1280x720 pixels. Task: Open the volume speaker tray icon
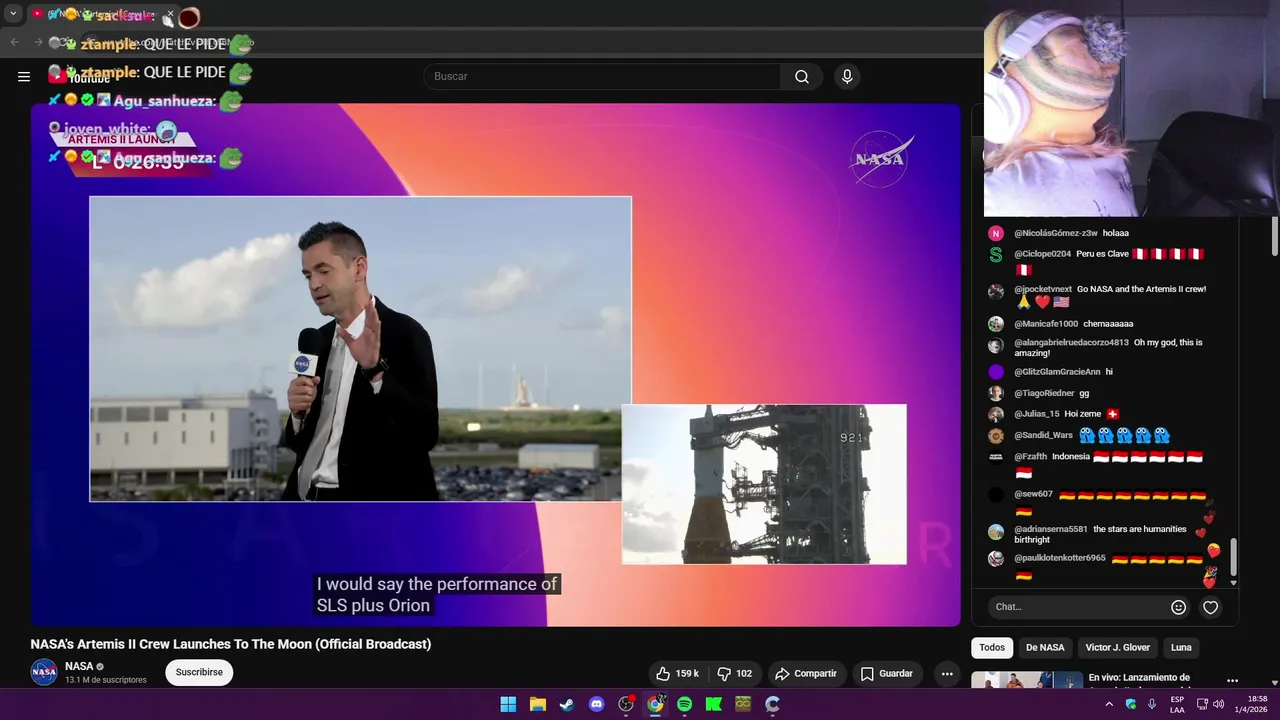click(1218, 704)
